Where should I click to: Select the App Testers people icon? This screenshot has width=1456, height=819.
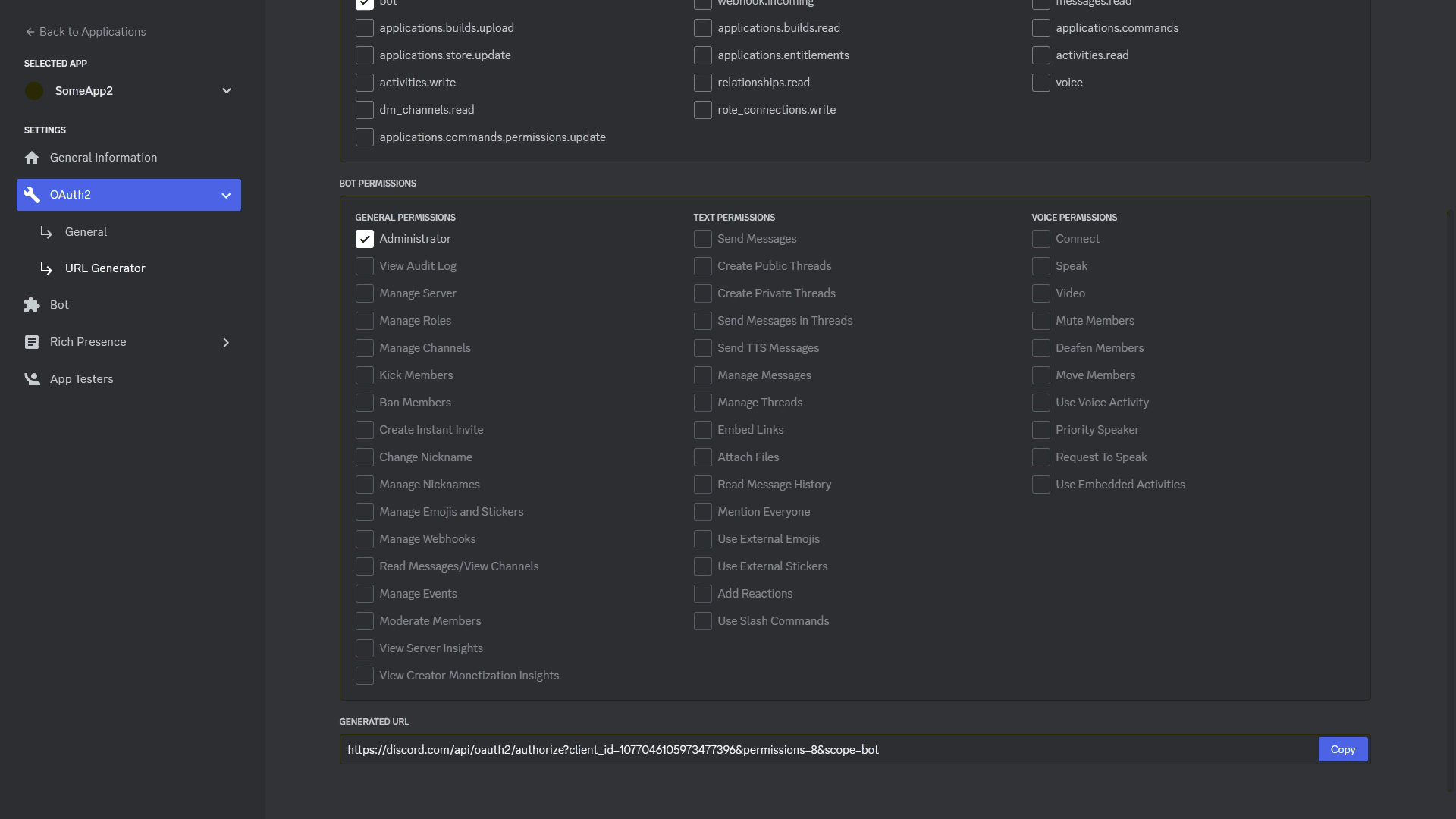point(32,379)
